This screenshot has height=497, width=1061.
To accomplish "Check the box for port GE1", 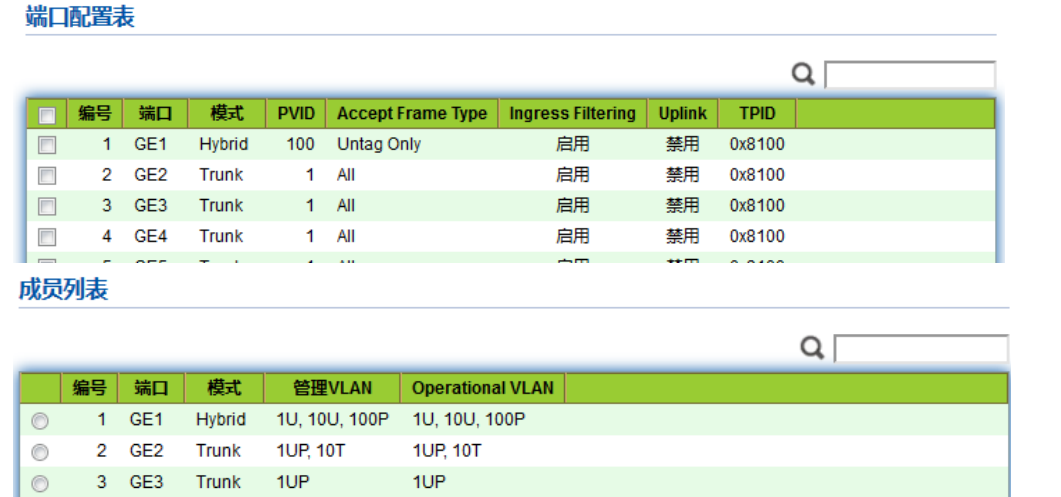I will (46, 145).
